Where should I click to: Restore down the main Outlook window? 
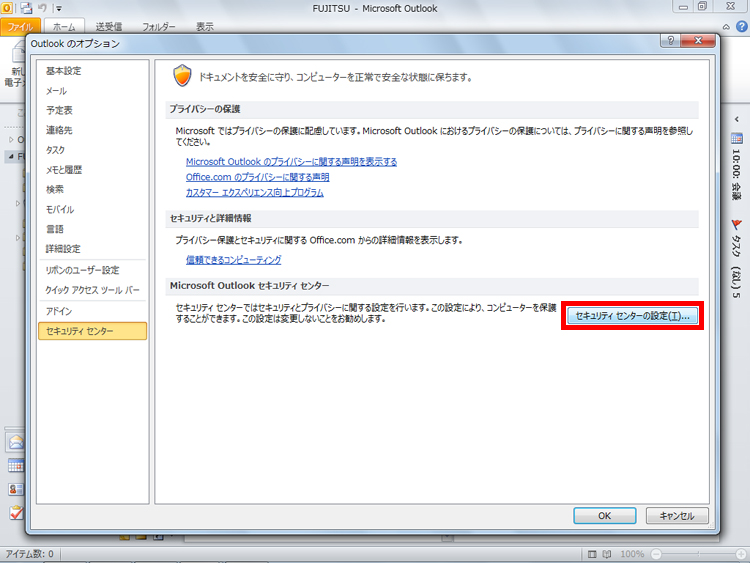[x=702, y=7]
